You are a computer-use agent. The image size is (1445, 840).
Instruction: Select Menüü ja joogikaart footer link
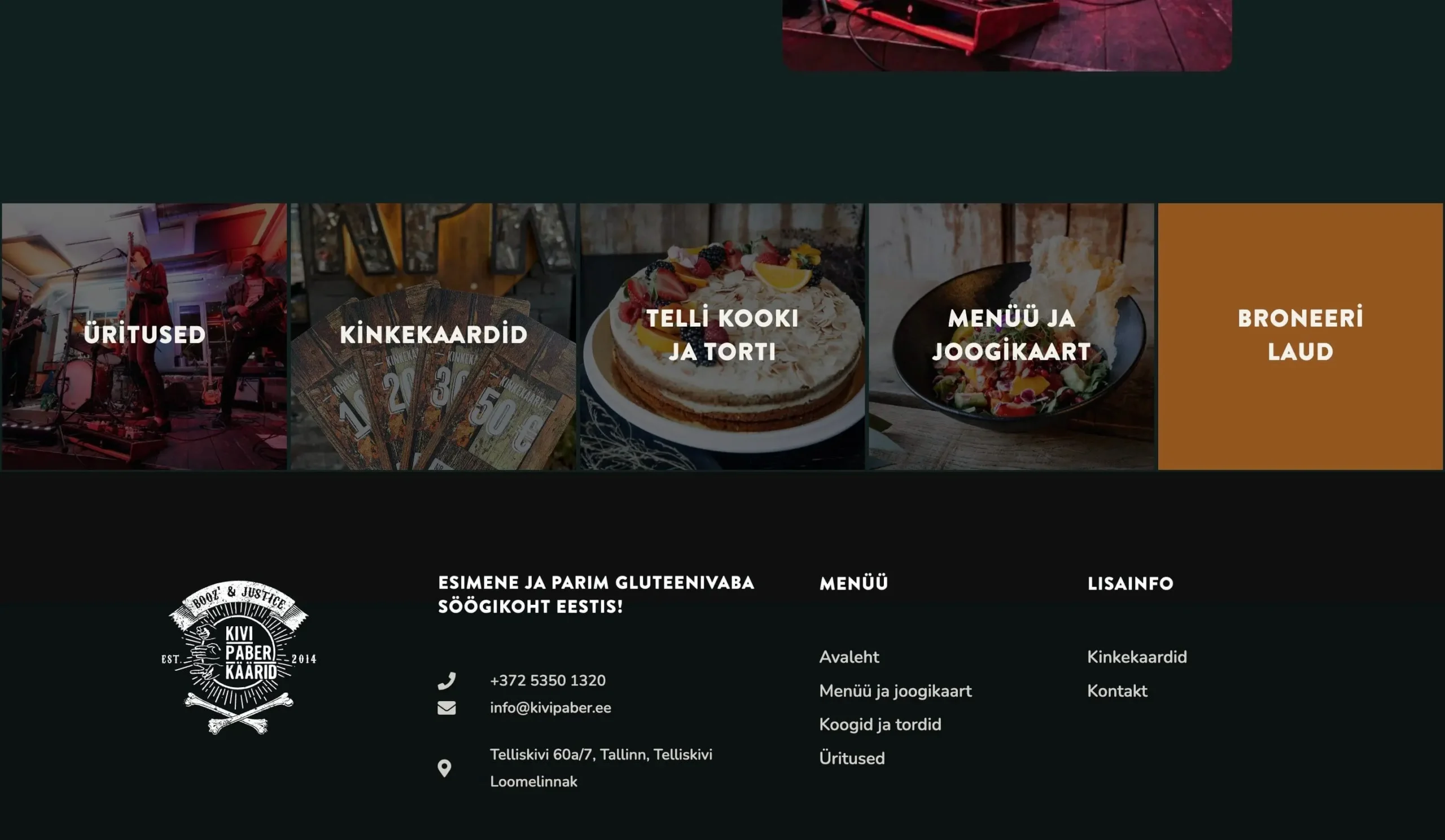[896, 691]
